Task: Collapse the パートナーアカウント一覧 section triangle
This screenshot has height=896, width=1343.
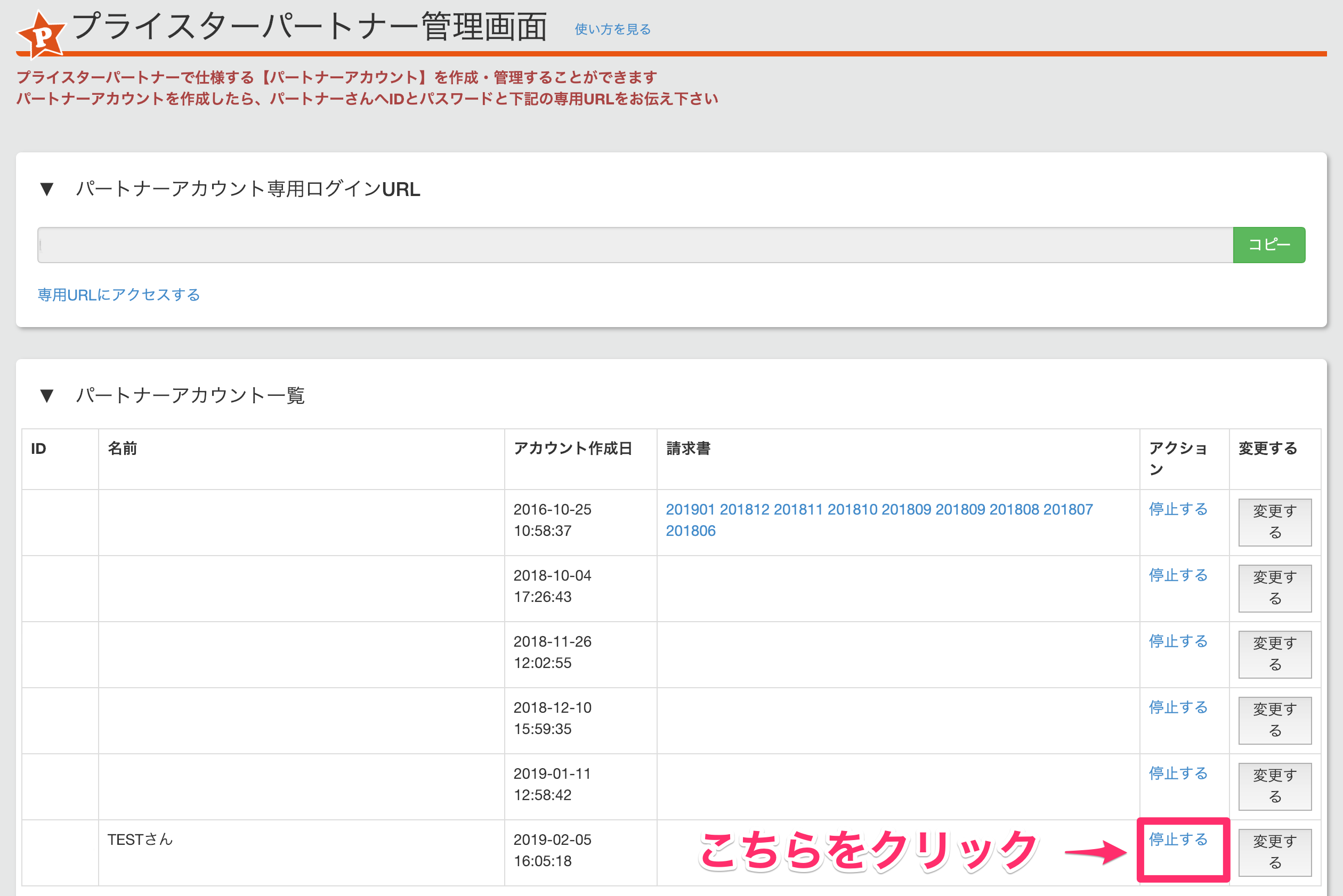Action: coord(47,395)
